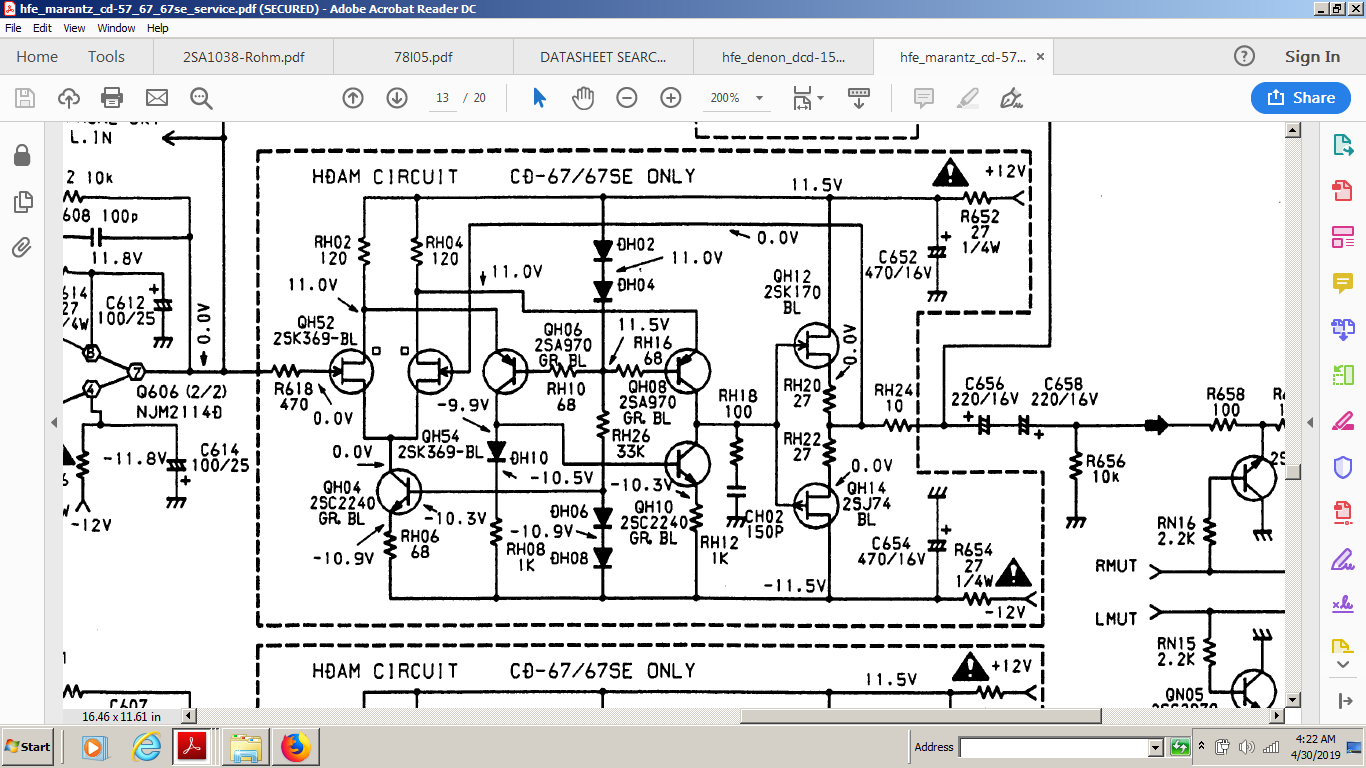The width and height of the screenshot is (1366, 768).
Task: Activate the Selection arrow tool
Action: coord(540,98)
